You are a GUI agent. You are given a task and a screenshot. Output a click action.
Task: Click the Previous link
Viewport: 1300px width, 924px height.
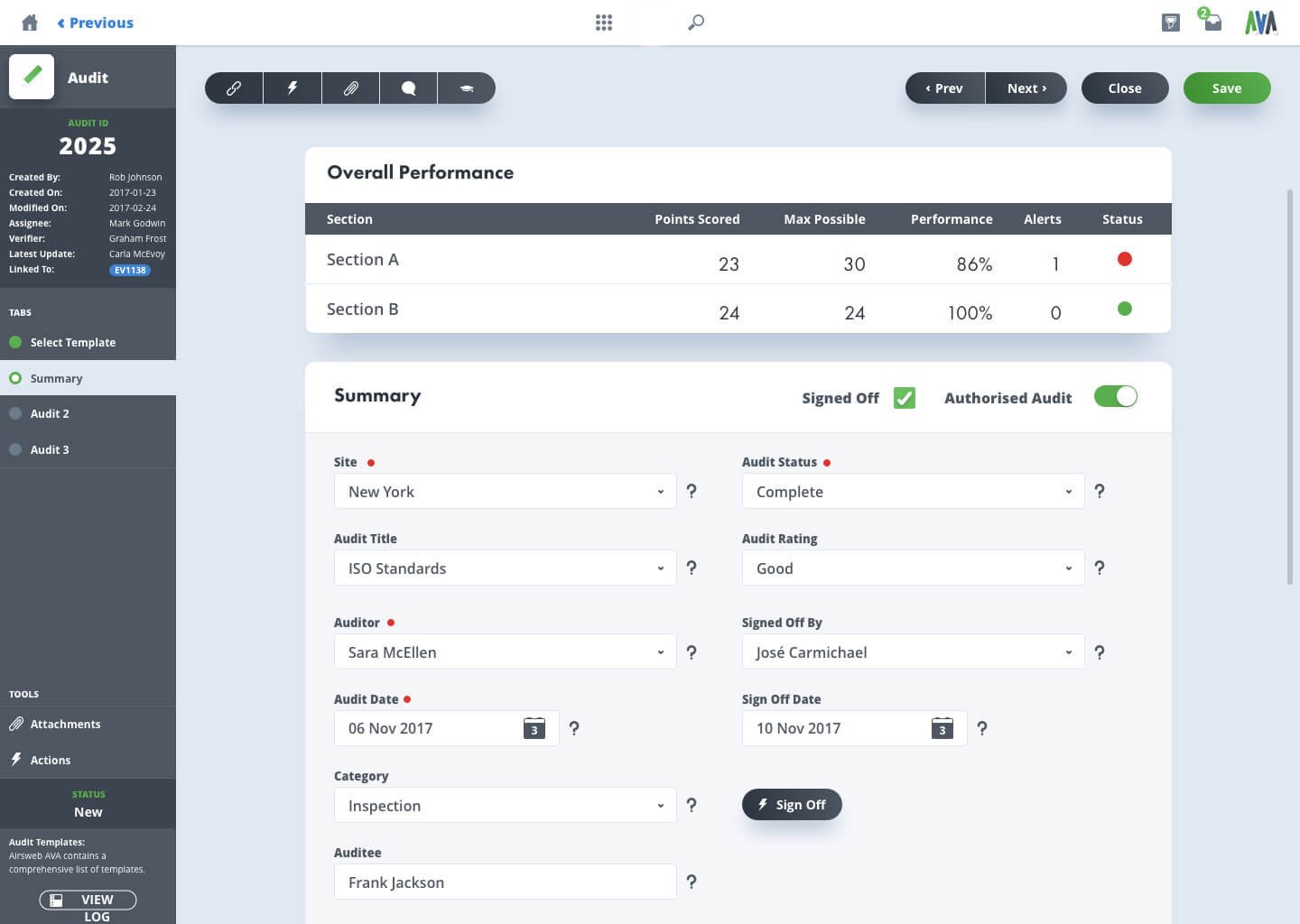95,23
